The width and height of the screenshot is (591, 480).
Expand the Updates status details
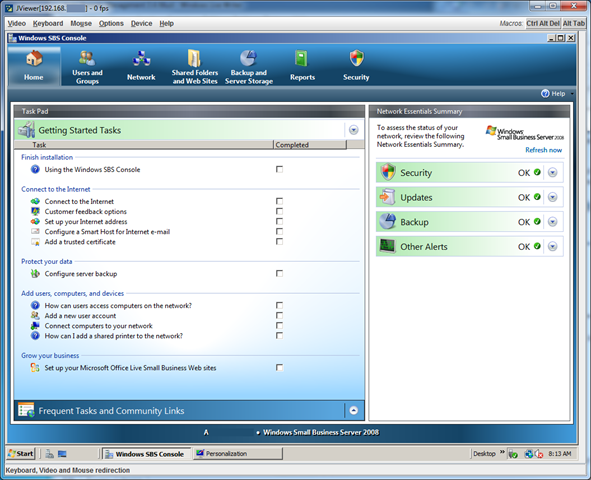pyautogui.click(x=553, y=197)
